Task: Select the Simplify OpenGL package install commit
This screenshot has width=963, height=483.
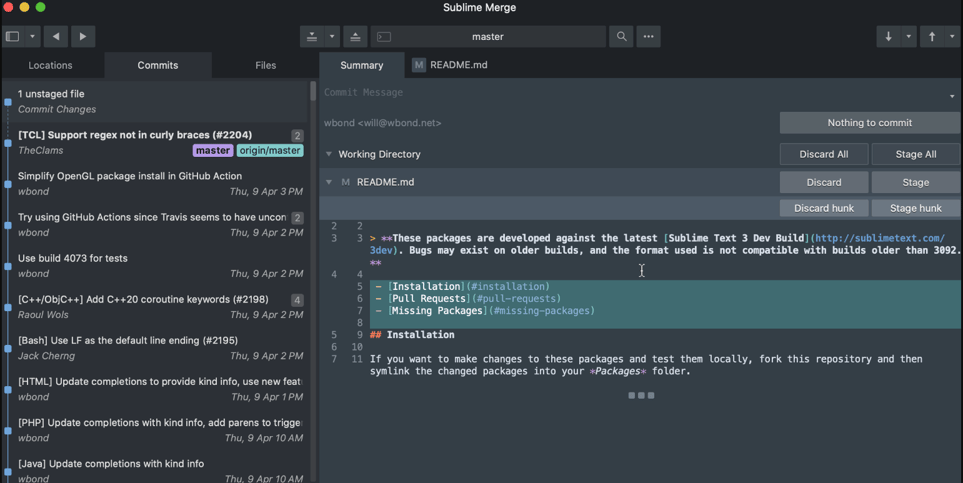Action: [x=155, y=184]
